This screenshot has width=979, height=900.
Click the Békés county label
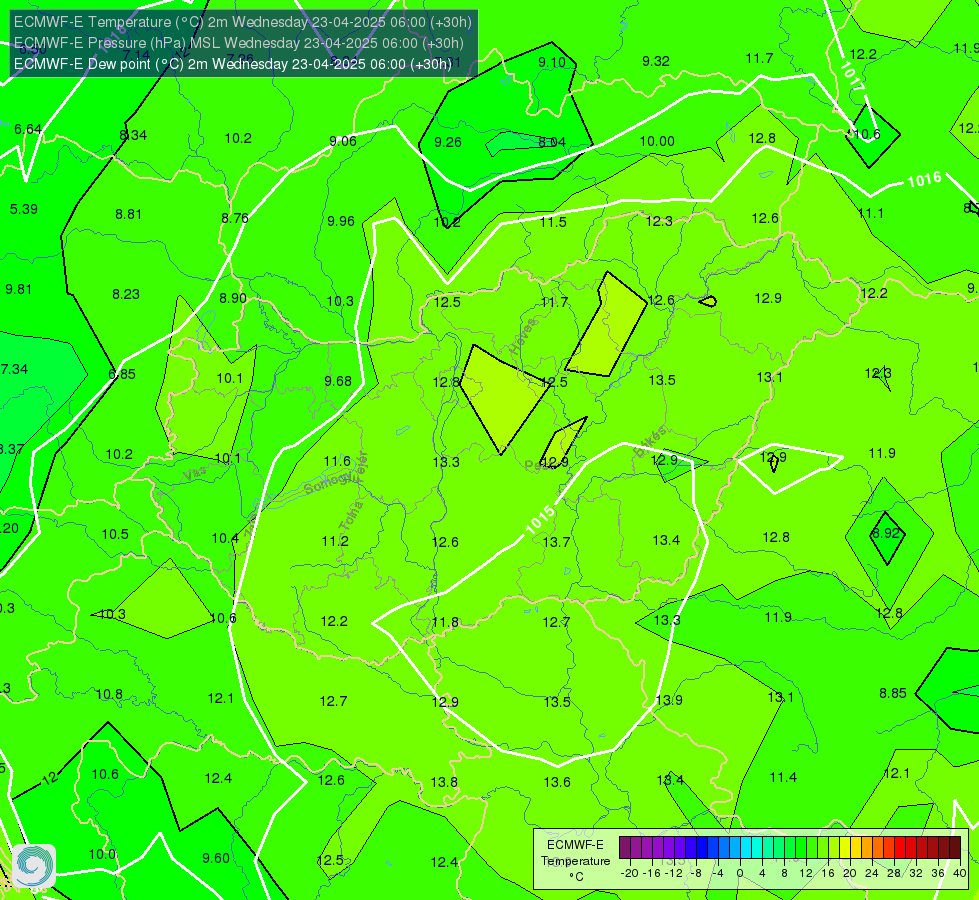(x=650, y=442)
